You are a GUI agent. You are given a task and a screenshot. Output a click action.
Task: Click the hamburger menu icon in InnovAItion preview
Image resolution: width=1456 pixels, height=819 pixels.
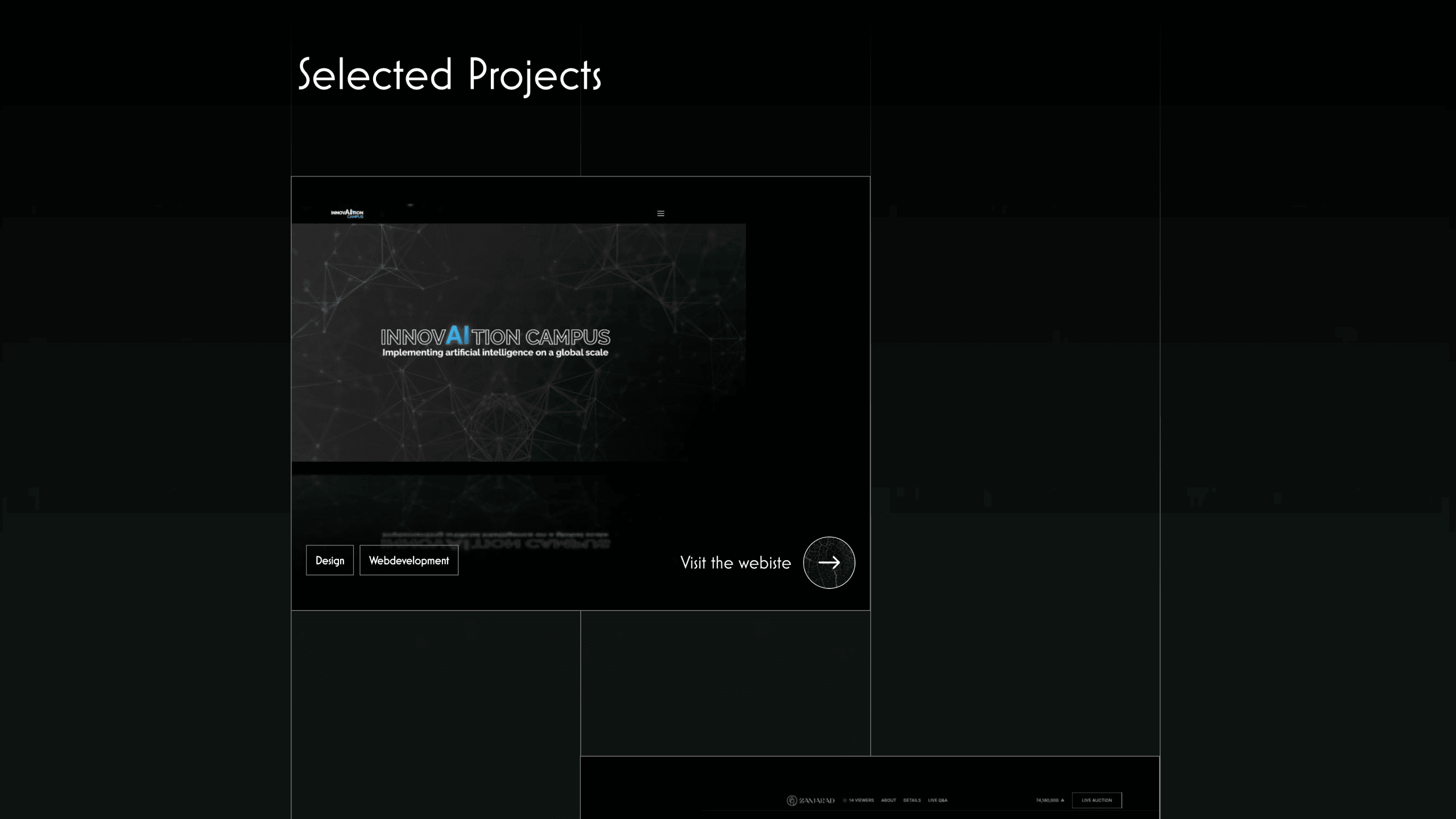tap(660, 213)
